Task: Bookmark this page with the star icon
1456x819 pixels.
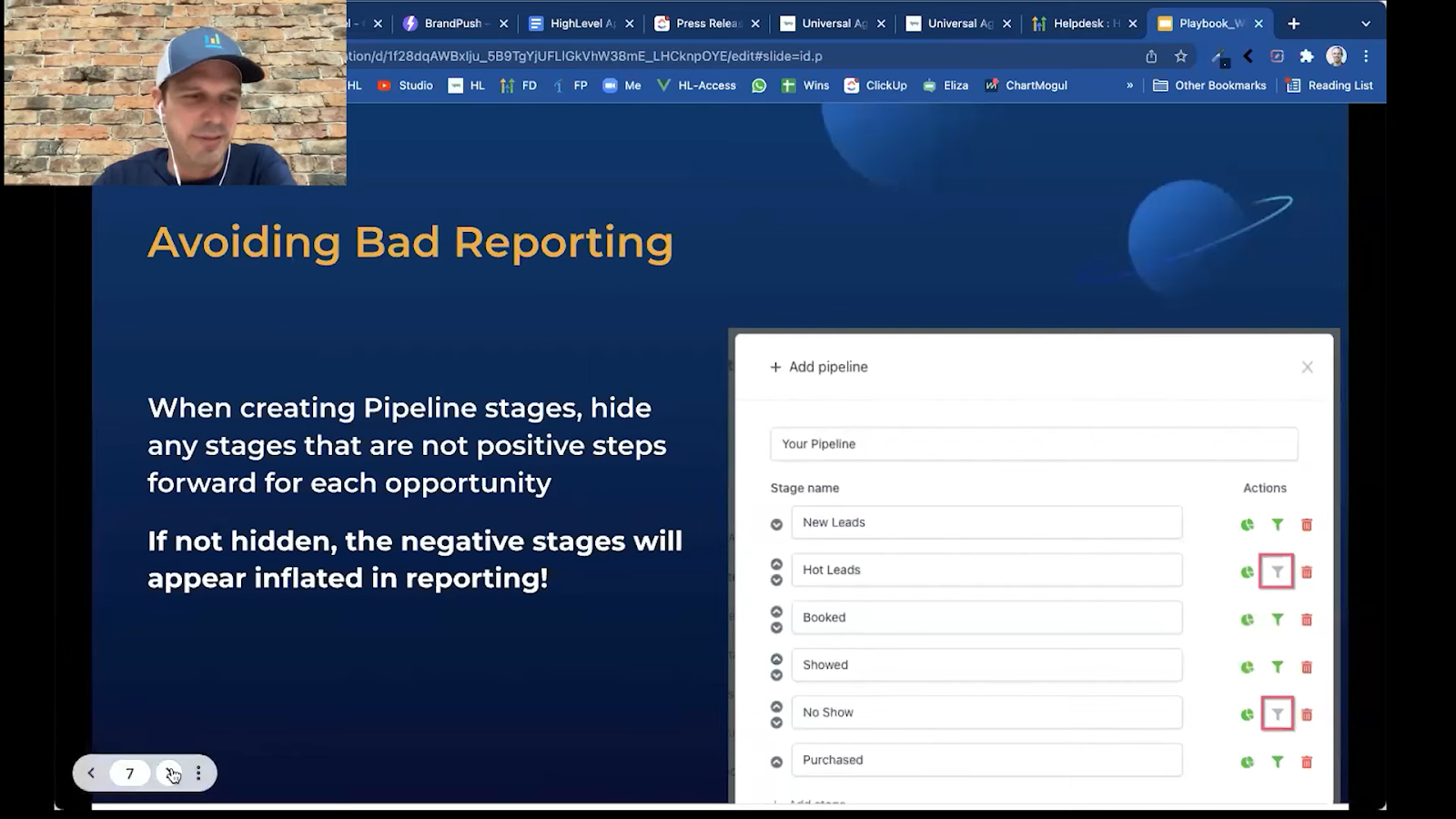Action: click(x=1181, y=56)
